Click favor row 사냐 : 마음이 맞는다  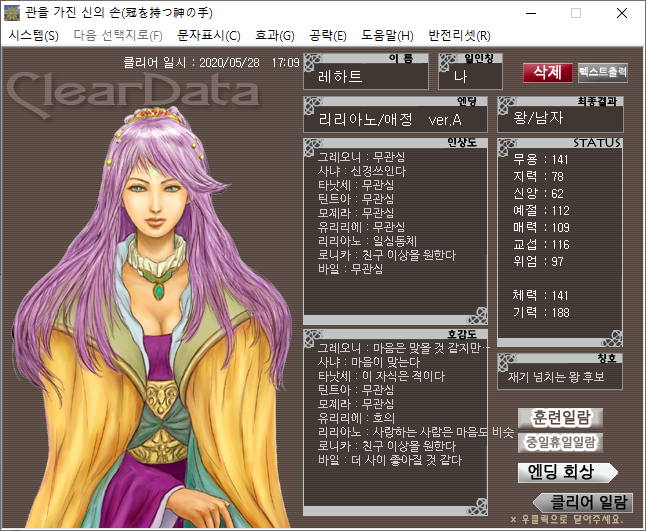368,362
